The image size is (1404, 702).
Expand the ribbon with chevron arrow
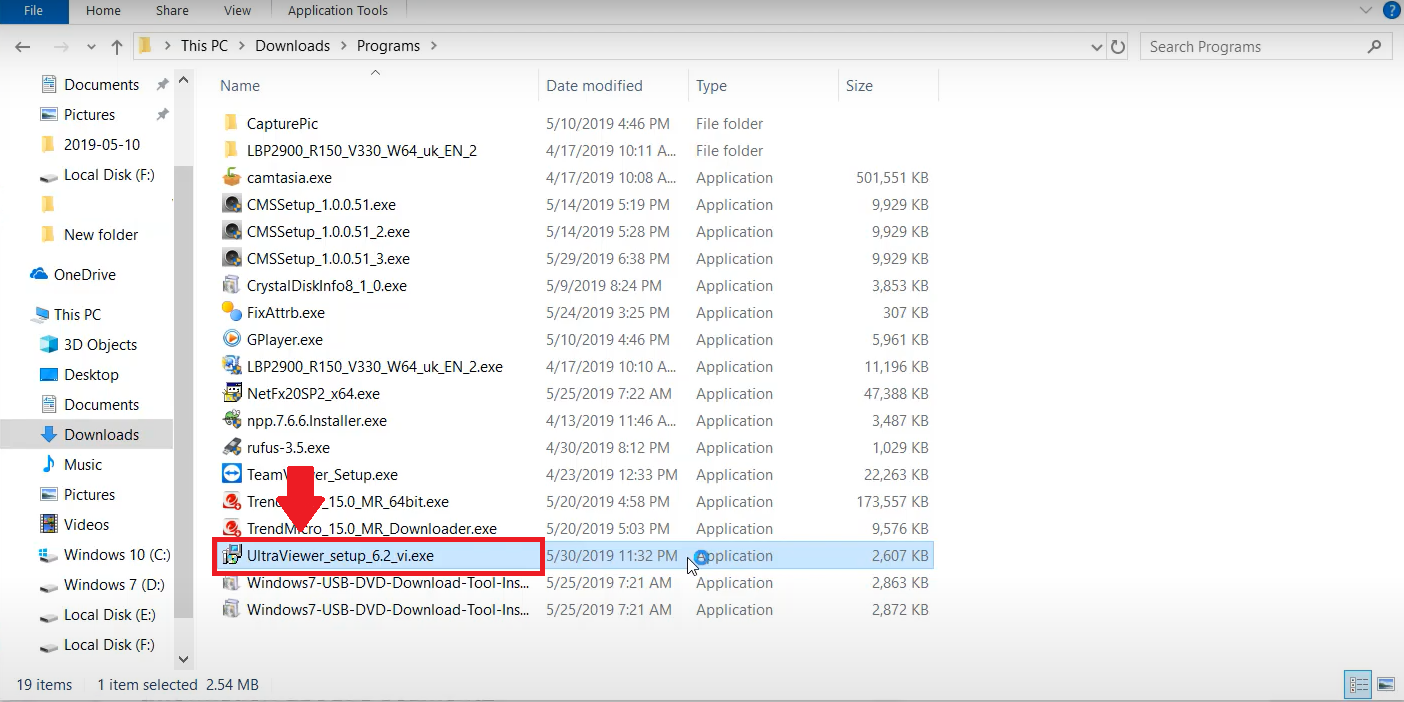point(1366,10)
